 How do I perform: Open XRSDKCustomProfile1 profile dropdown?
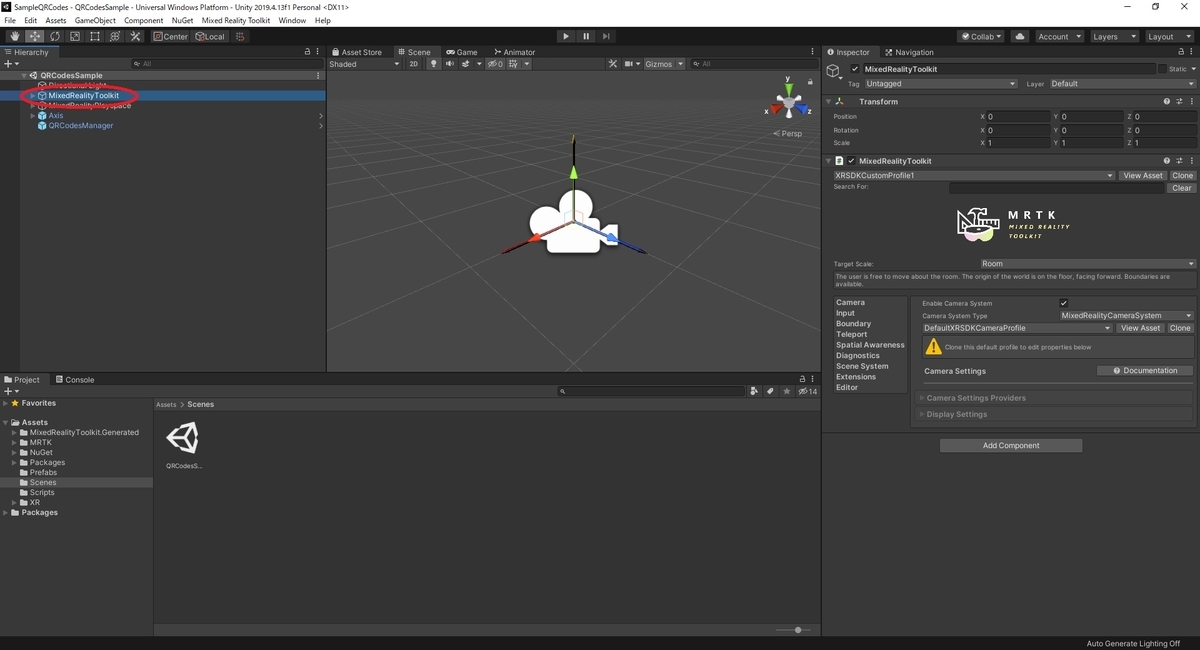coord(974,175)
